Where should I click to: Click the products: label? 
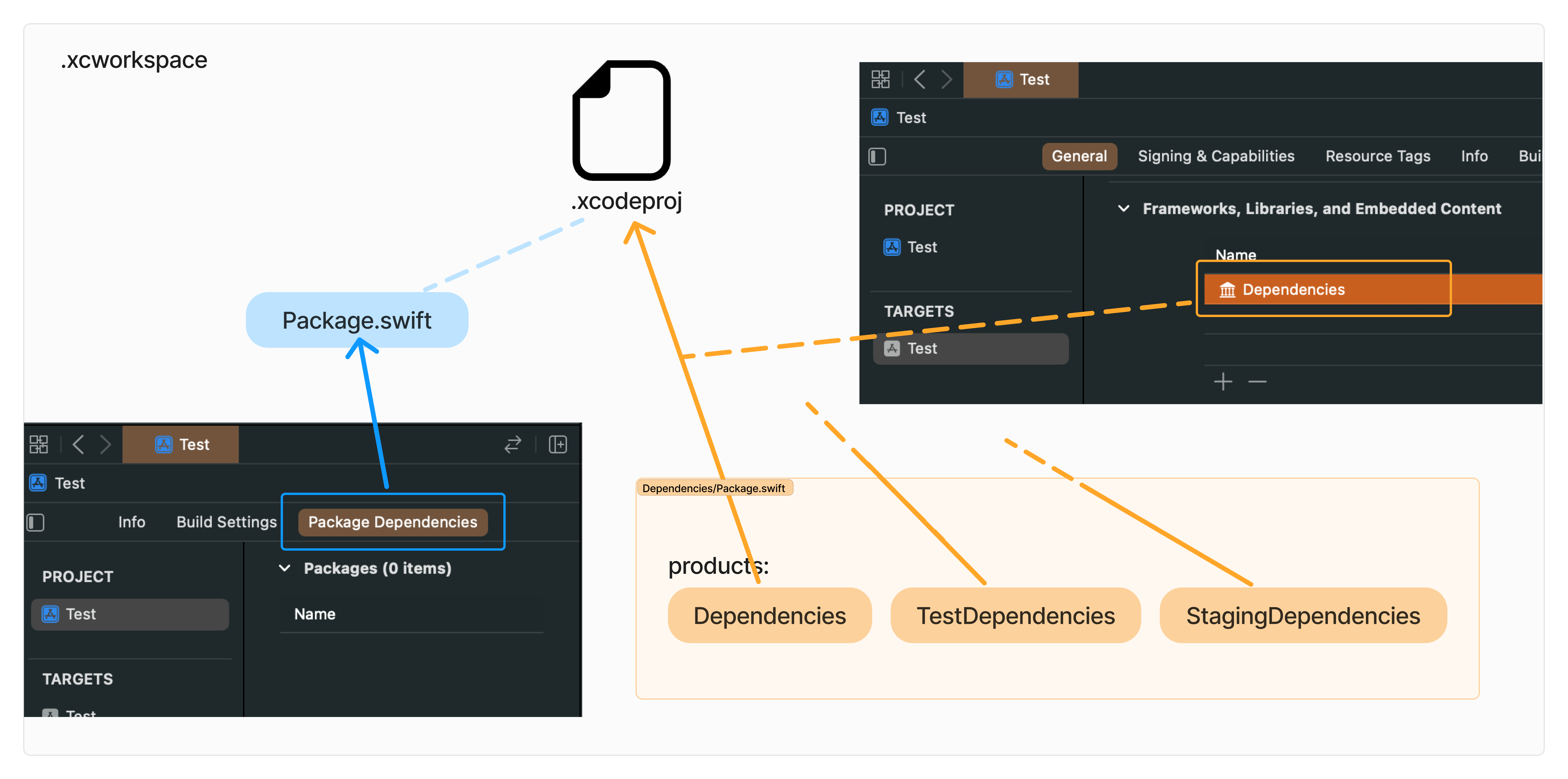[718, 566]
